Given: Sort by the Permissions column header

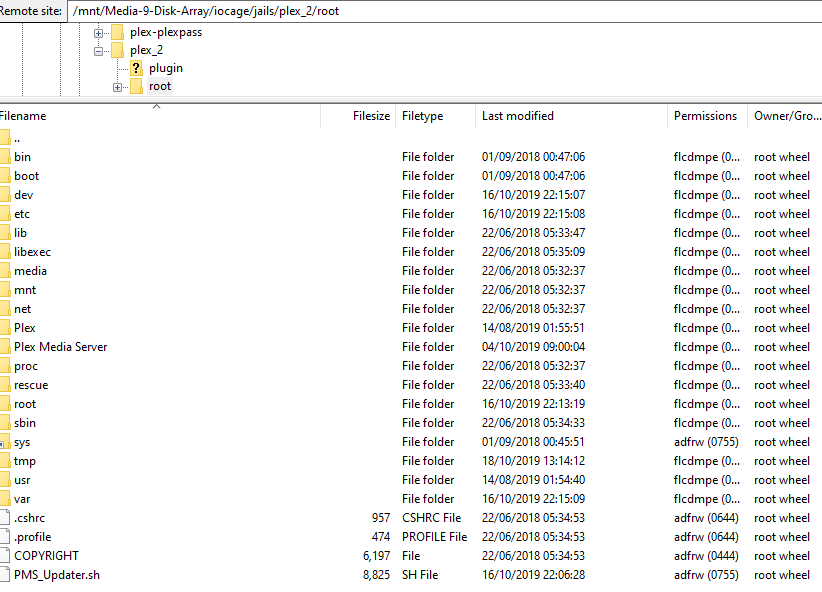Looking at the screenshot, I should tap(707, 116).
